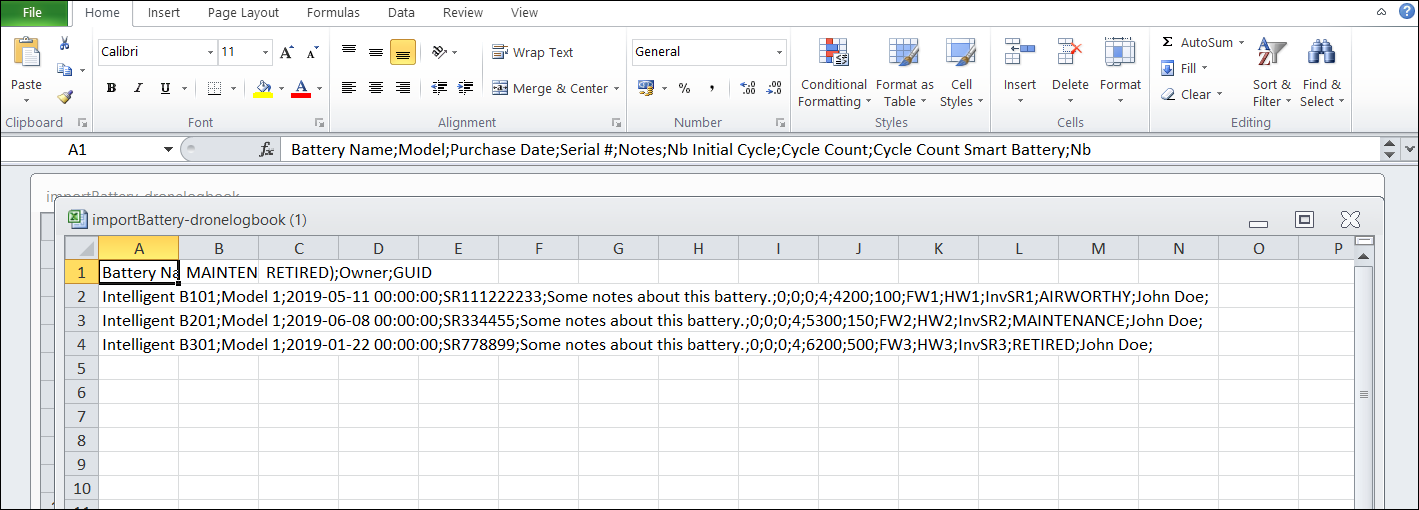Decrease font size with small A
Image resolution: width=1419 pixels, height=510 pixels.
(313, 52)
